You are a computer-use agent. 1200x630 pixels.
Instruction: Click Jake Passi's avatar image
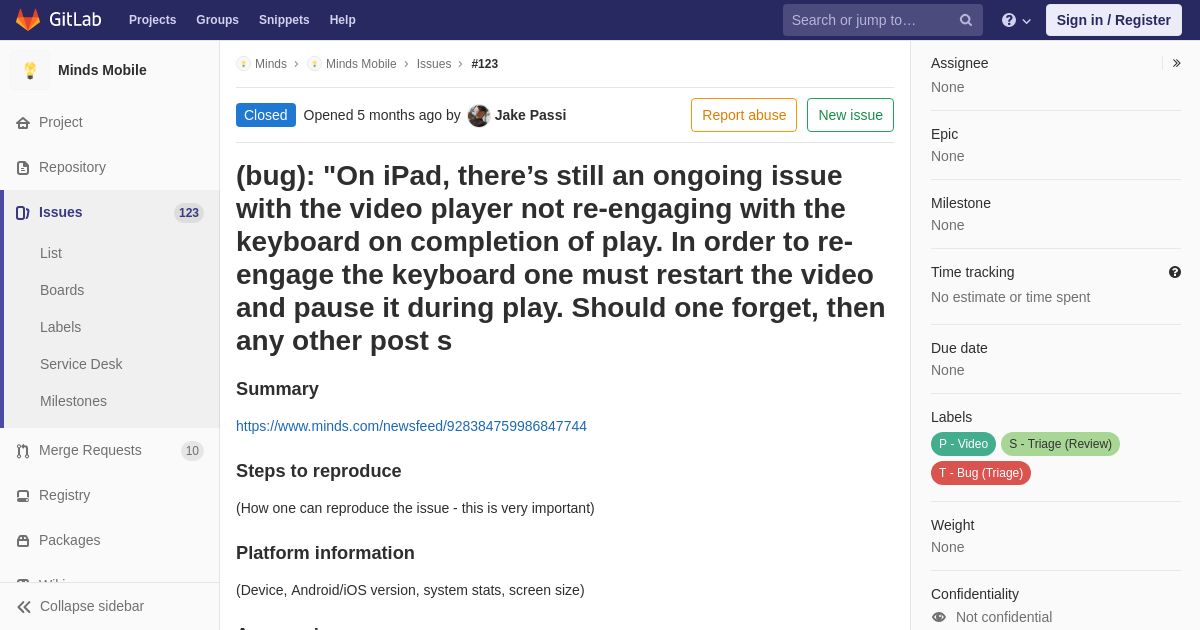479,116
